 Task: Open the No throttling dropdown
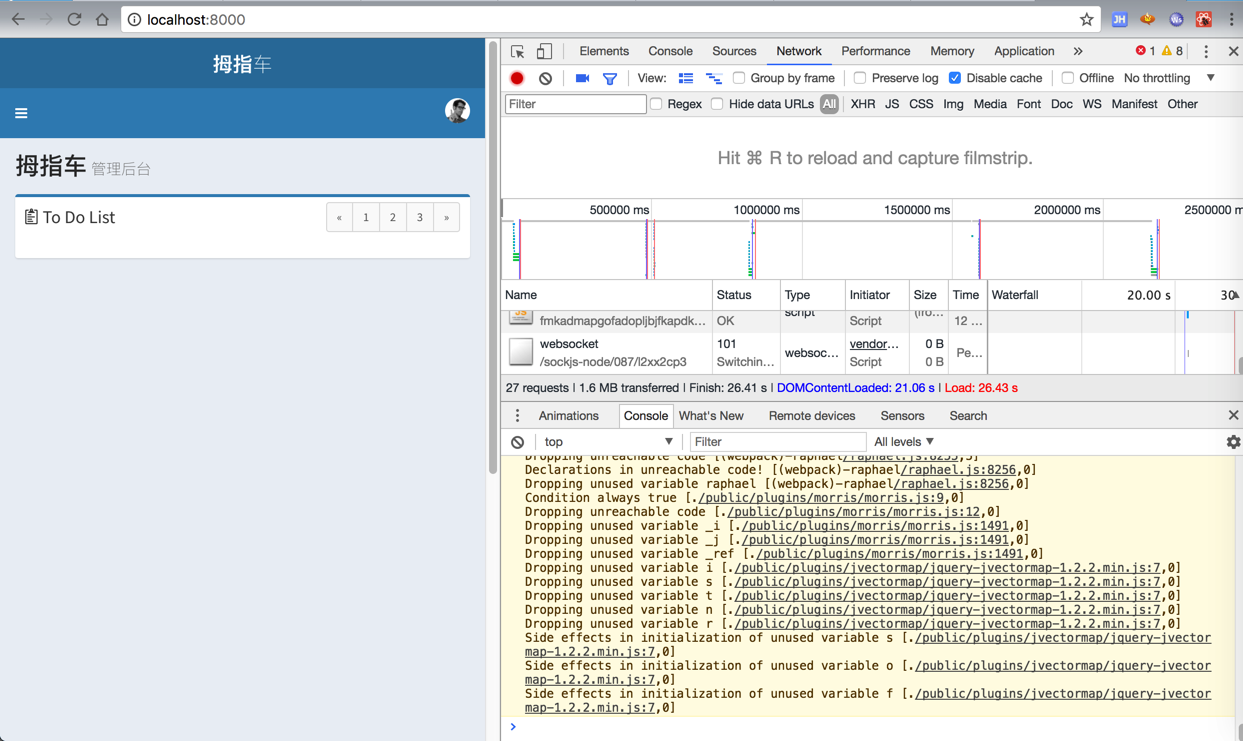[1169, 78]
